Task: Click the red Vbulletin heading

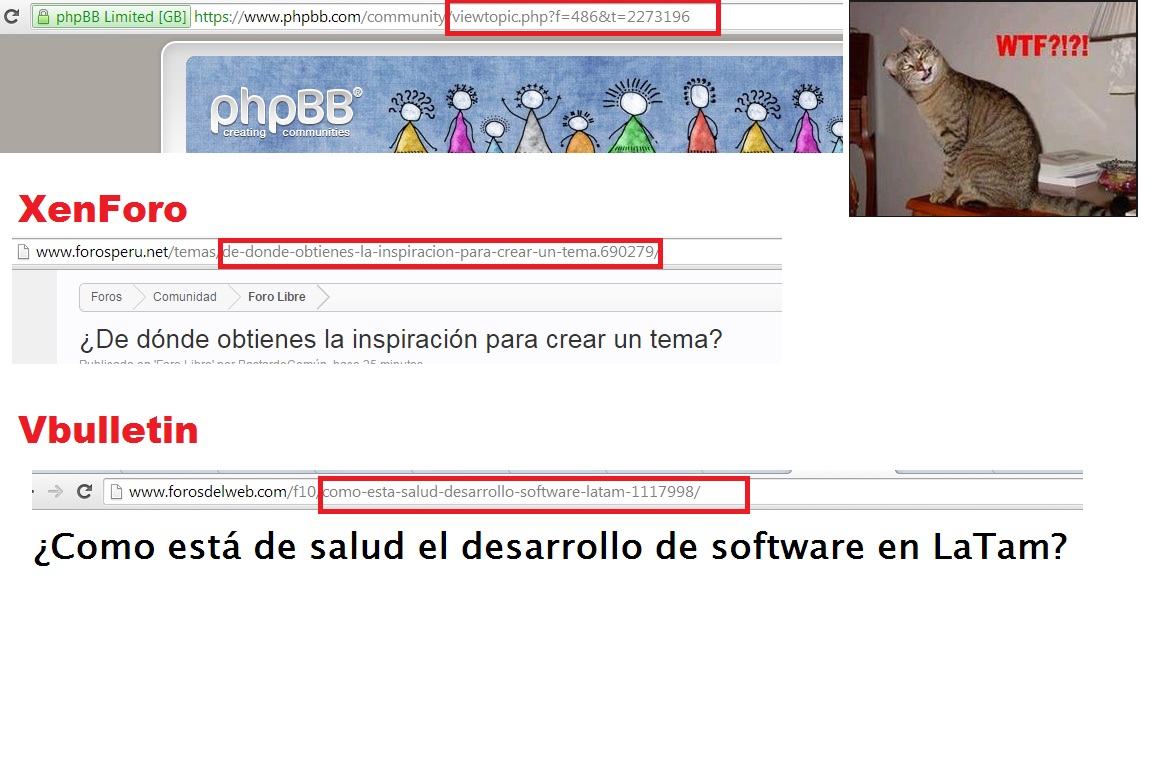Action: pyautogui.click(x=108, y=430)
